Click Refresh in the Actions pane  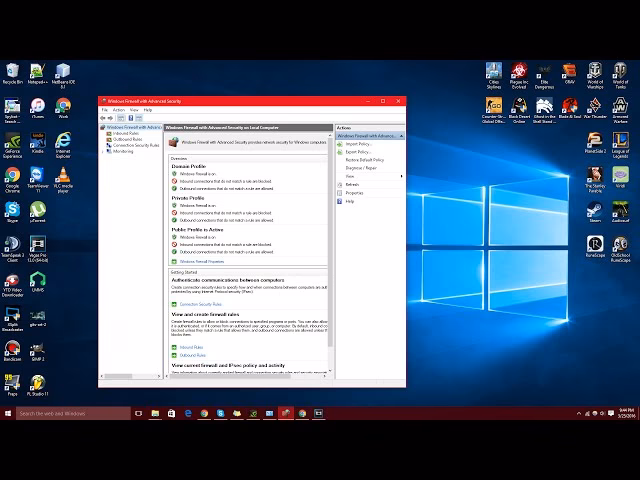[352, 184]
